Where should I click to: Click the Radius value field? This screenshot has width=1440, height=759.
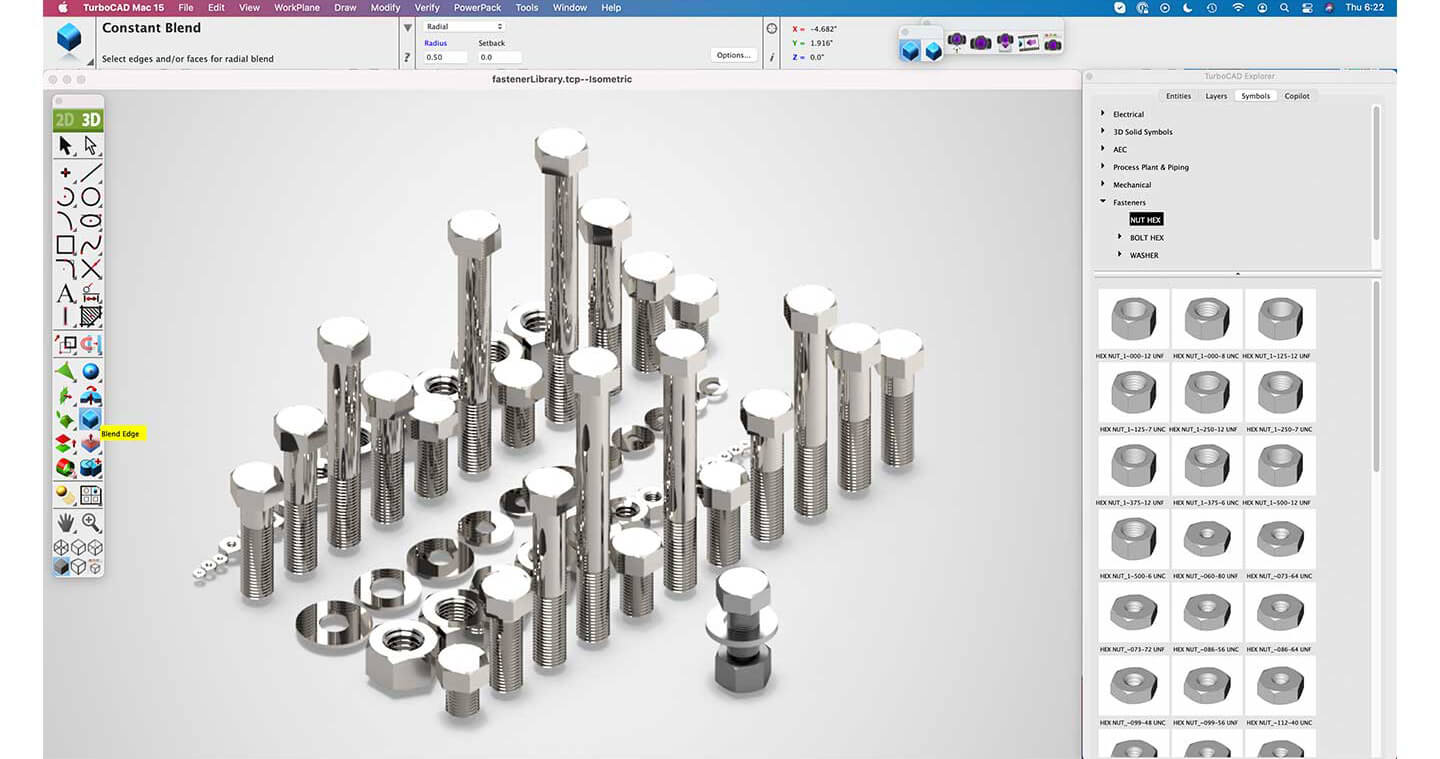coord(445,57)
